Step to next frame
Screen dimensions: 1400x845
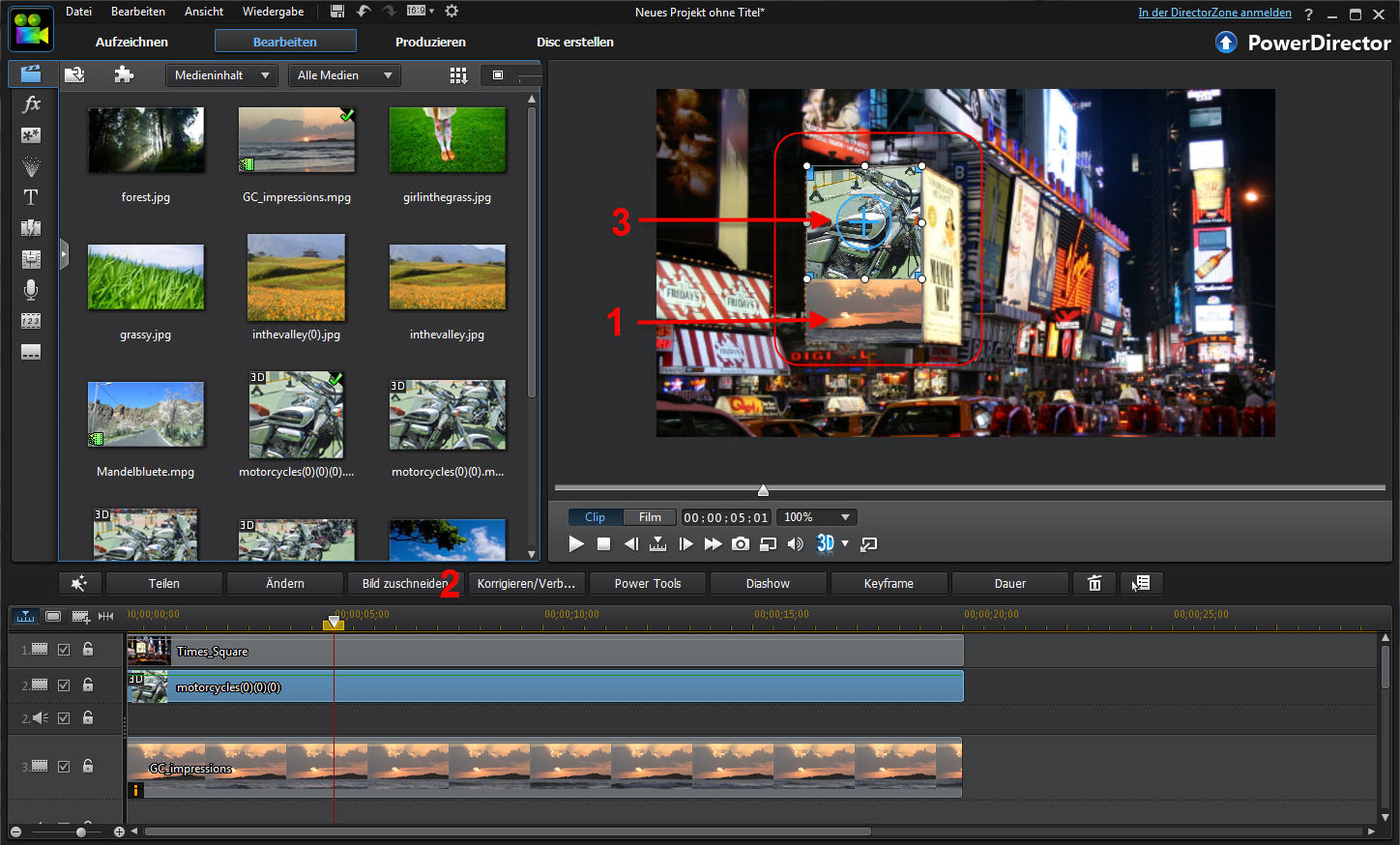(685, 544)
